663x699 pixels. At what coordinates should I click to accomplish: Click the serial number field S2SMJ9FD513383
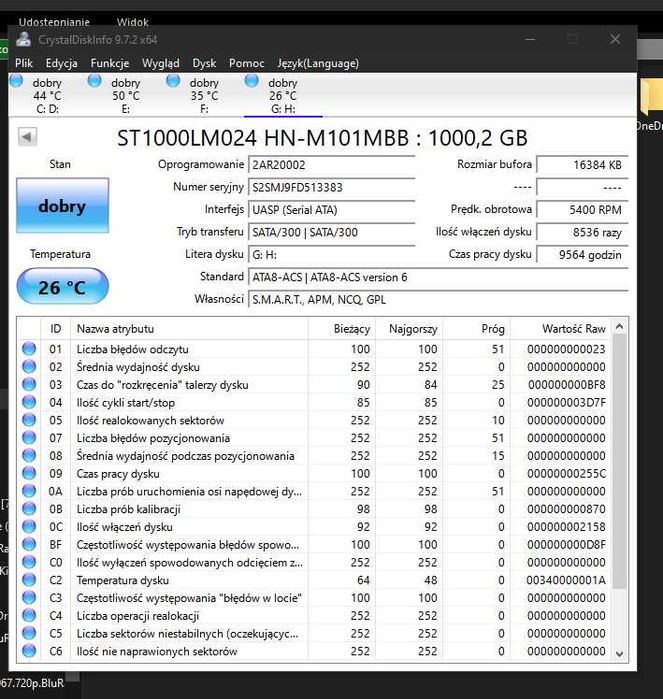pyautogui.click(x=332, y=187)
